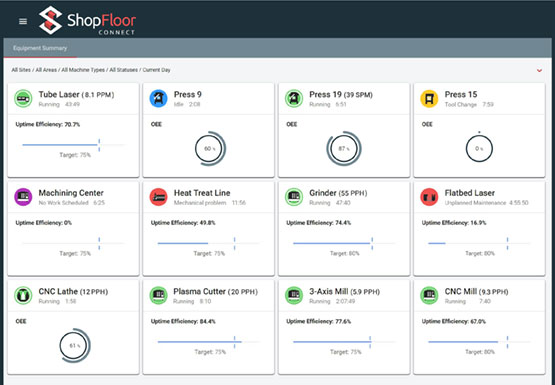Viewport: 555px width, 385px height.
Task: Click the Machining Center purple status icon
Action: pyautogui.click(x=23, y=197)
